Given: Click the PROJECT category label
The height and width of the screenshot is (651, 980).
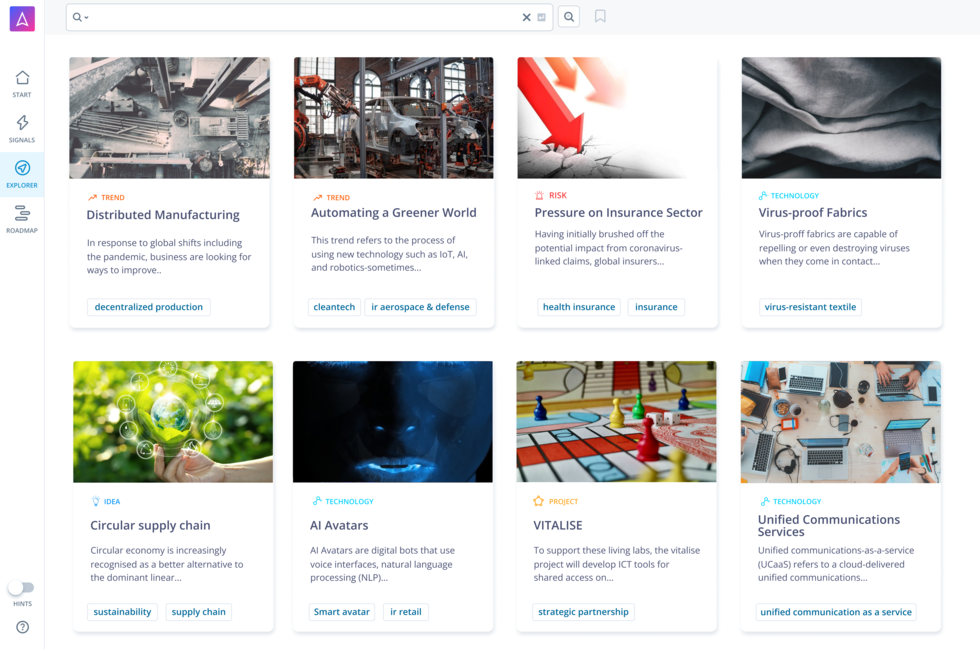Looking at the screenshot, I should pyautogui.click(x=563, y=502).
